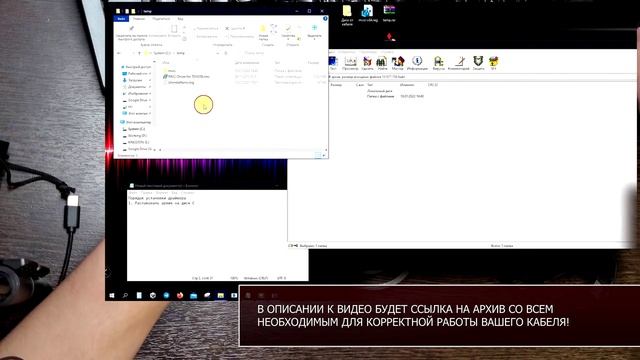Select KINGSTON (E:) drive in Explorer sidebar
The height and width of the screenshot is (360, 640).
tap(137, 142)
